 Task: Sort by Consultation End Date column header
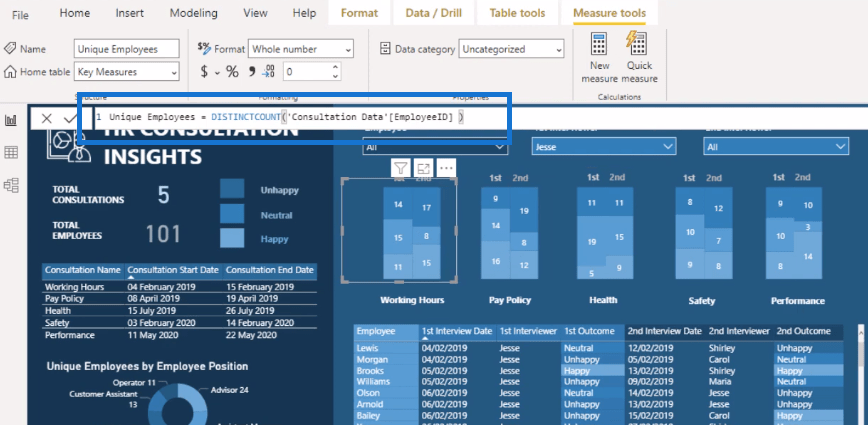pyautogui.click(x=270, y=270)
